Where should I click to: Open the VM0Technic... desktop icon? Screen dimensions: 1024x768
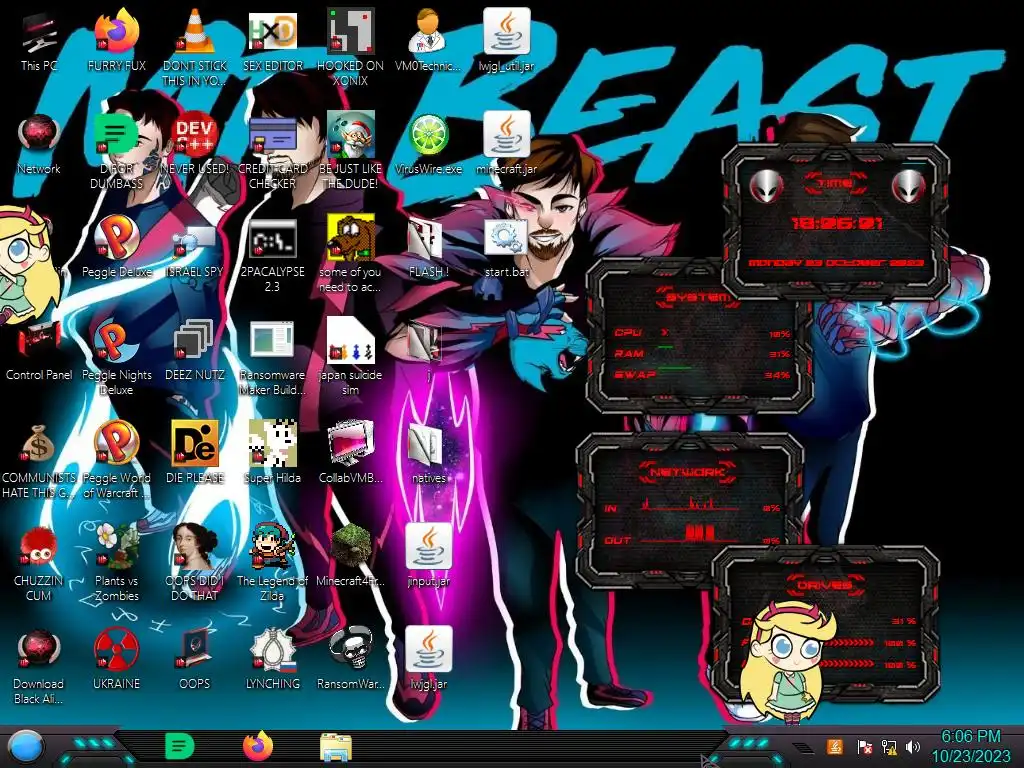428,41
